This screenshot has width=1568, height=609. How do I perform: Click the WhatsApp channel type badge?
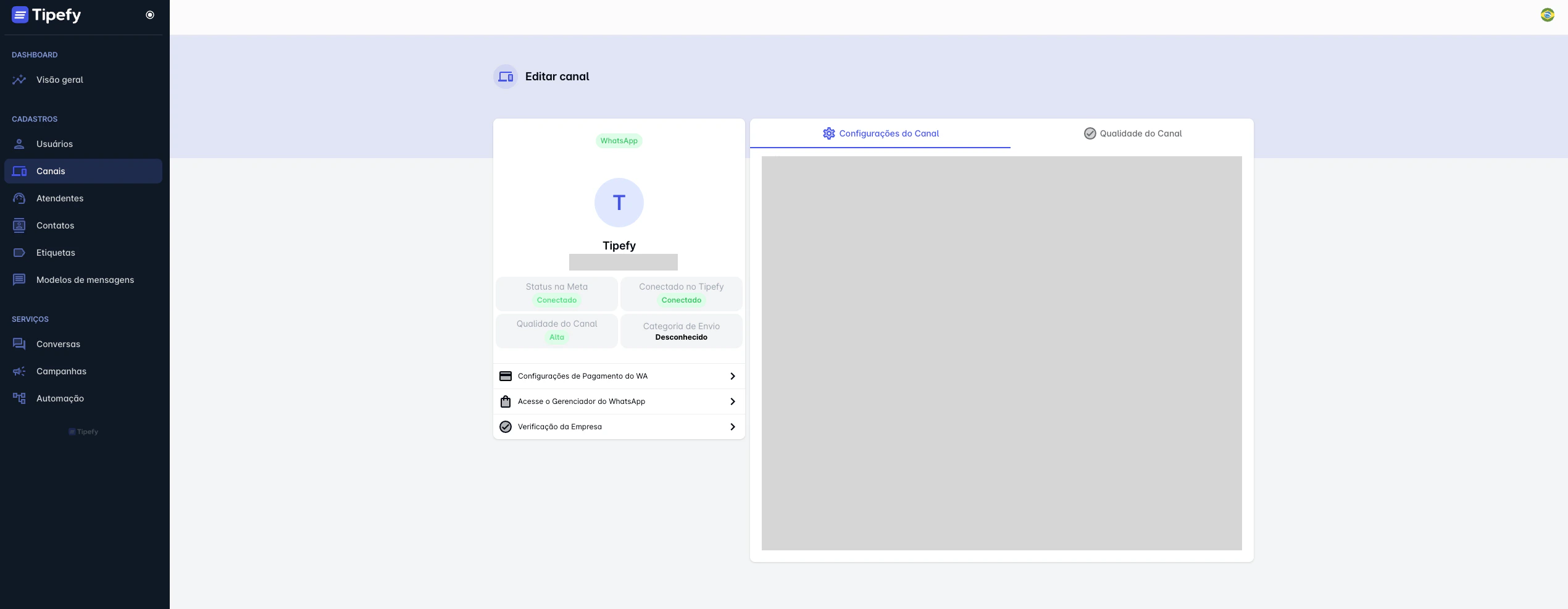tap(619, 141)
